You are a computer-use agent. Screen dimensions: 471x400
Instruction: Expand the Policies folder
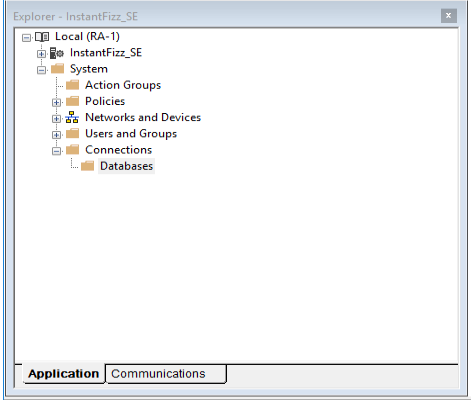[x=56, y=102]
